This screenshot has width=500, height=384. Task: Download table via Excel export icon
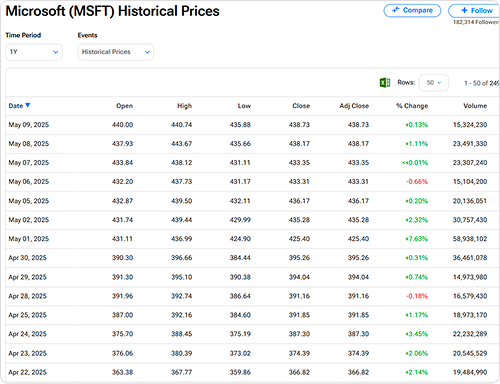(x=385, y=83)
